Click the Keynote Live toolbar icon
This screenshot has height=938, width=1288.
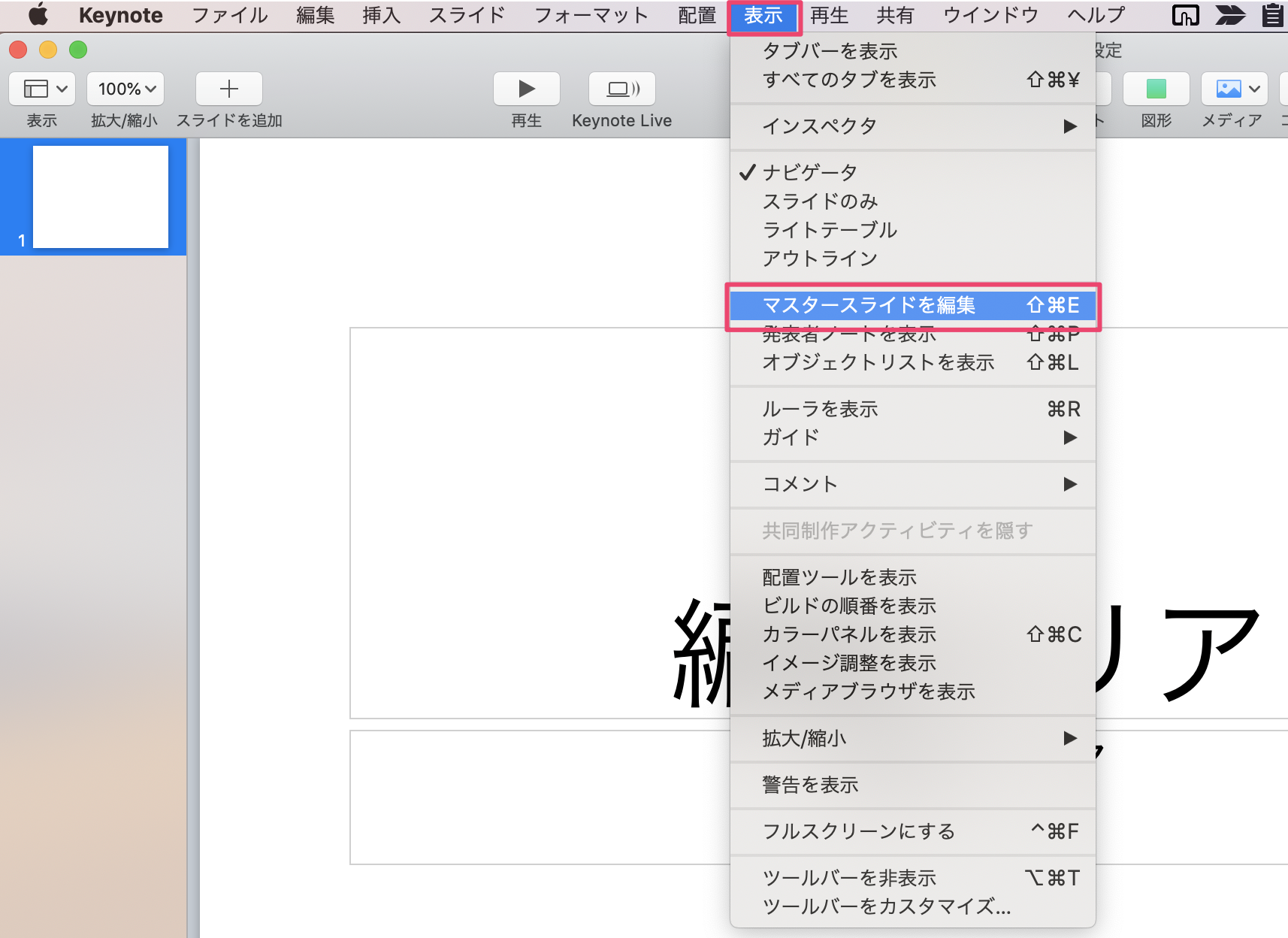621,89
